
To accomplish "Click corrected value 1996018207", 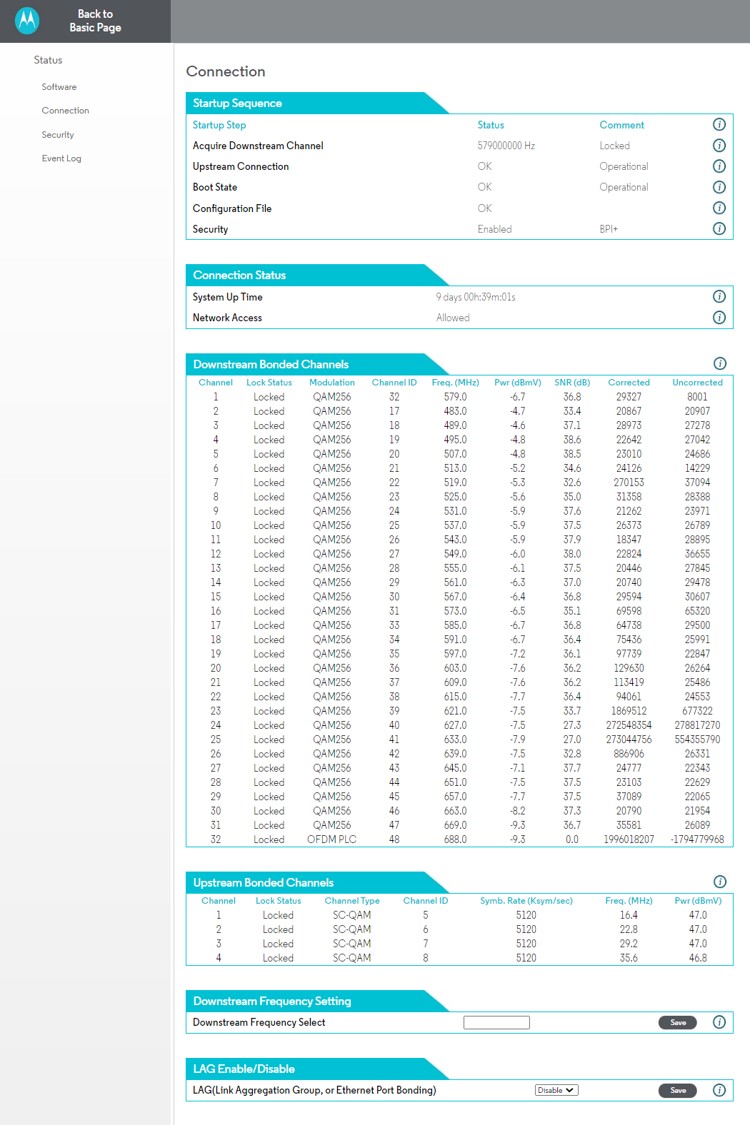I will coord(629,839).
